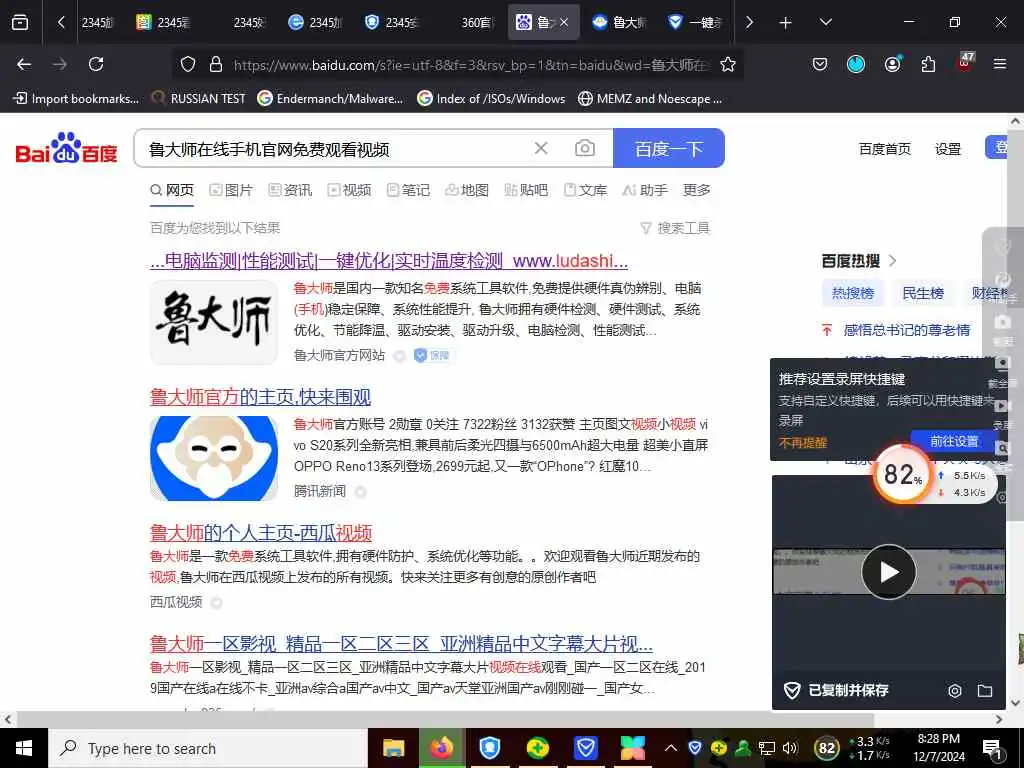Click the 82% floating performance ball
The width and height of the screenshot is (1024, 768).
[903, 475]
